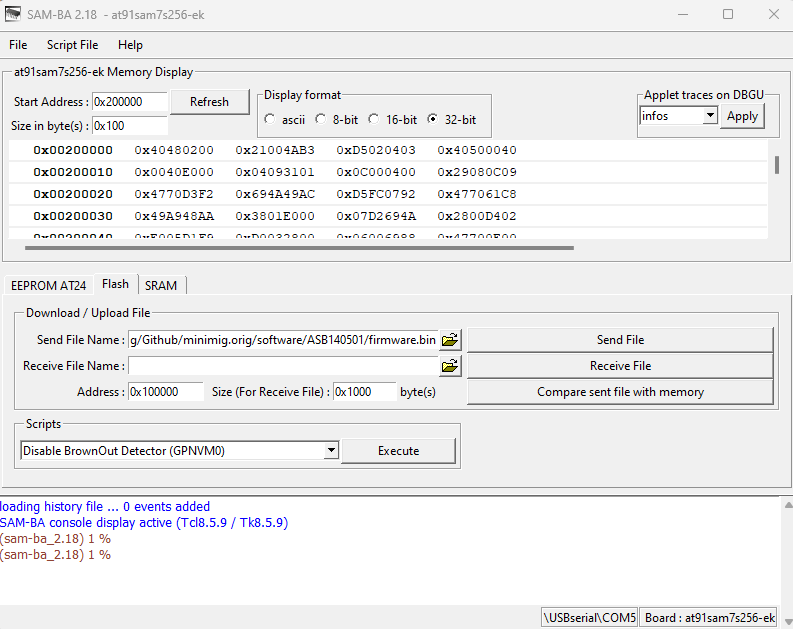Open the Receive File Name browse folder icon
This screenshot has width=793, height=629.
tap(450, 366)
